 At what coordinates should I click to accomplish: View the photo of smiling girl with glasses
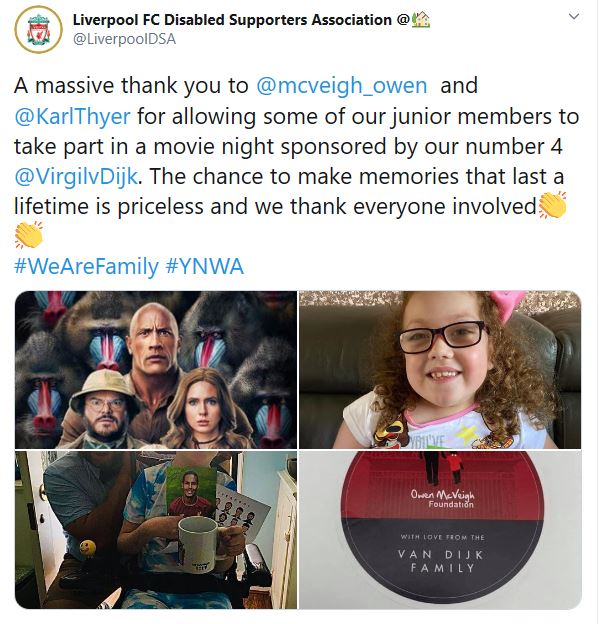[440, 370]
